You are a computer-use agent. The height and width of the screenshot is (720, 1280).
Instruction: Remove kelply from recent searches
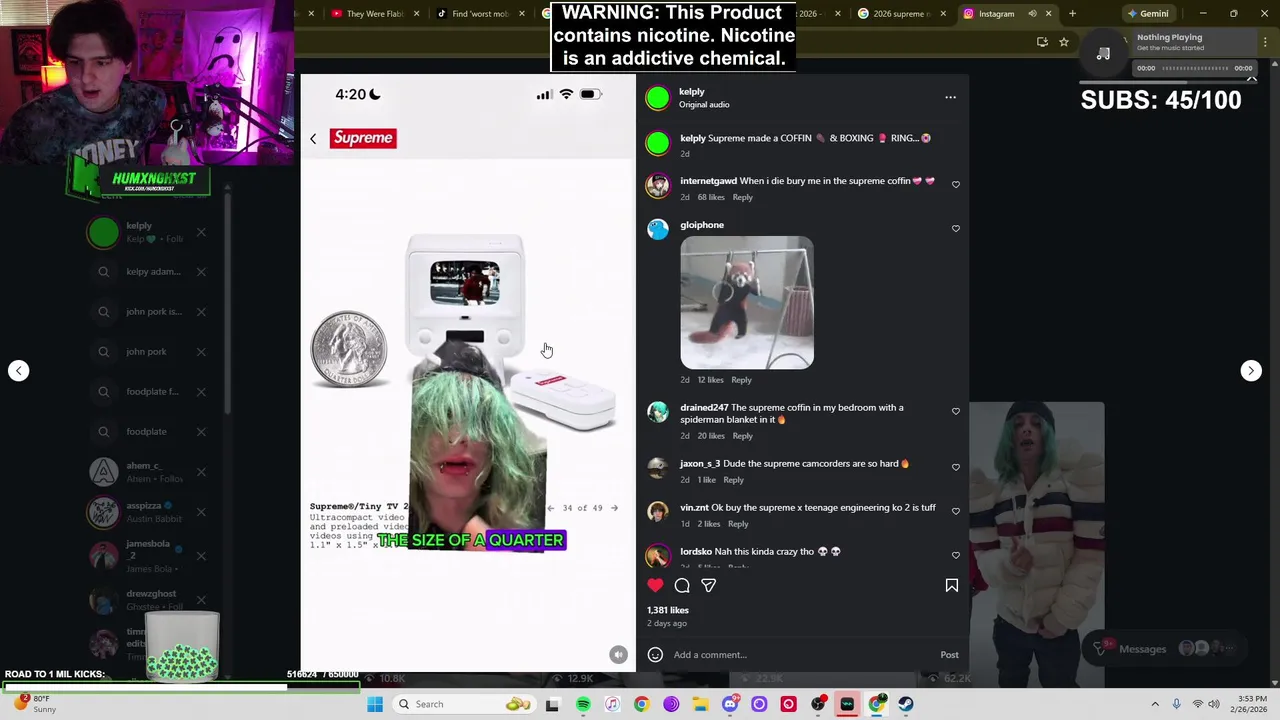coord(201,232)
